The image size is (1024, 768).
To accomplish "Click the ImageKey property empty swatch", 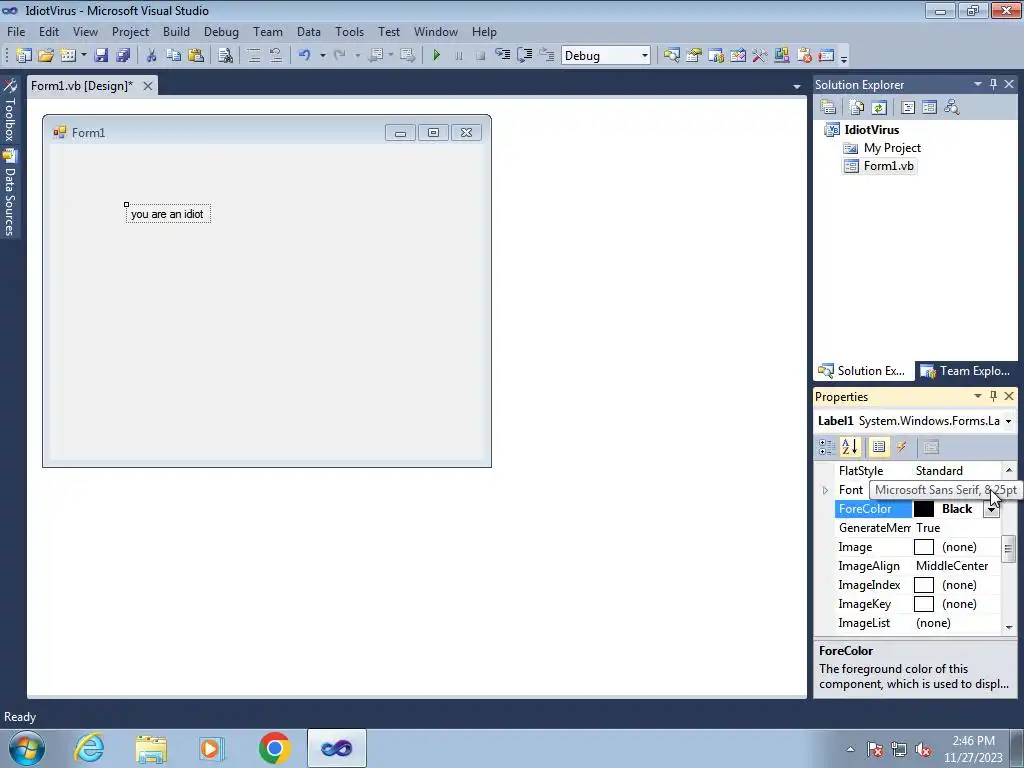I will pyautogui.click(x=924, y=604).
